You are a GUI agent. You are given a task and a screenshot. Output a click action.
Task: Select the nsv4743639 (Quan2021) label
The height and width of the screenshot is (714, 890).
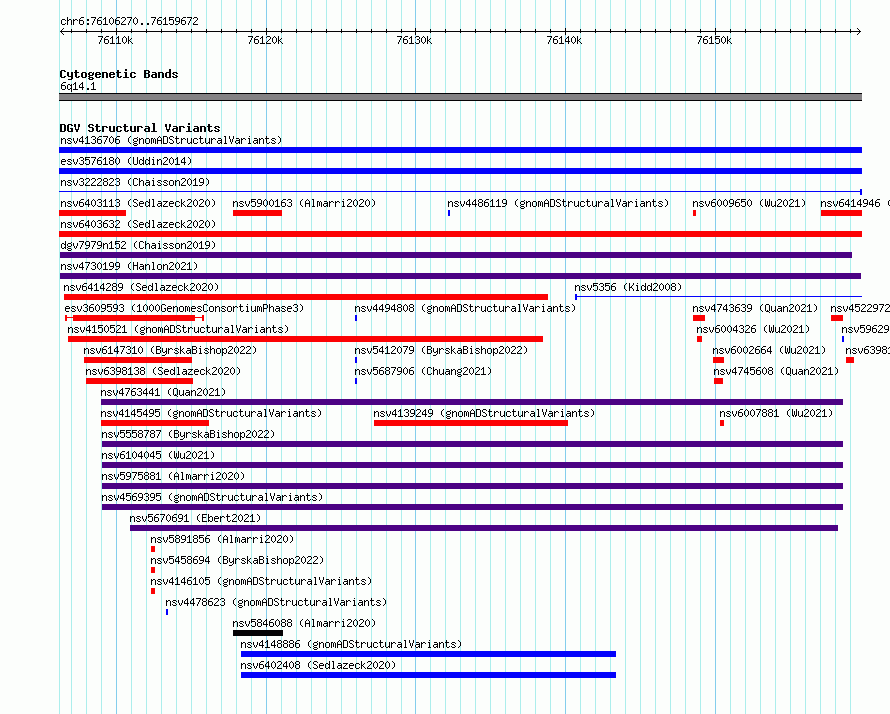click(x=755, y=308)
